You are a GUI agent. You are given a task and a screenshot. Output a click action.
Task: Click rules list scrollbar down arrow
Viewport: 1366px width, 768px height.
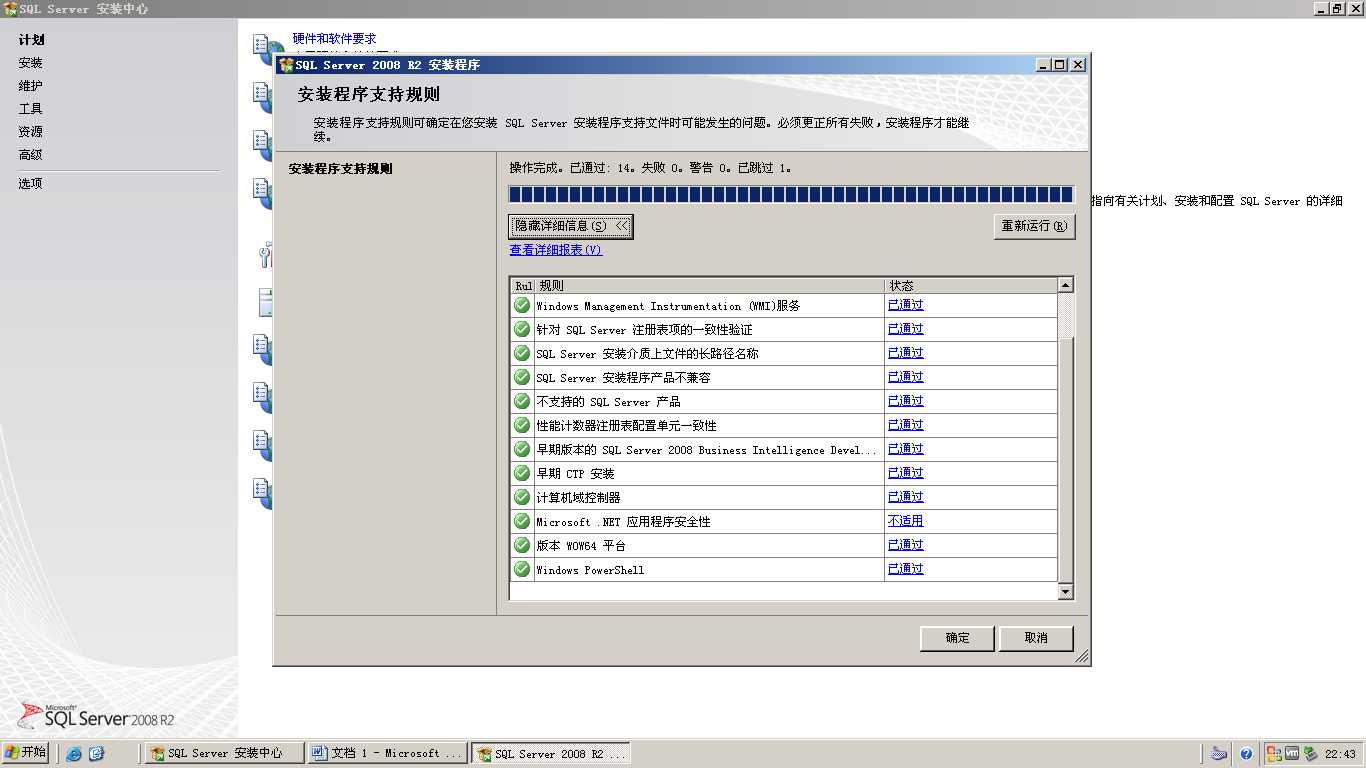1066,592
